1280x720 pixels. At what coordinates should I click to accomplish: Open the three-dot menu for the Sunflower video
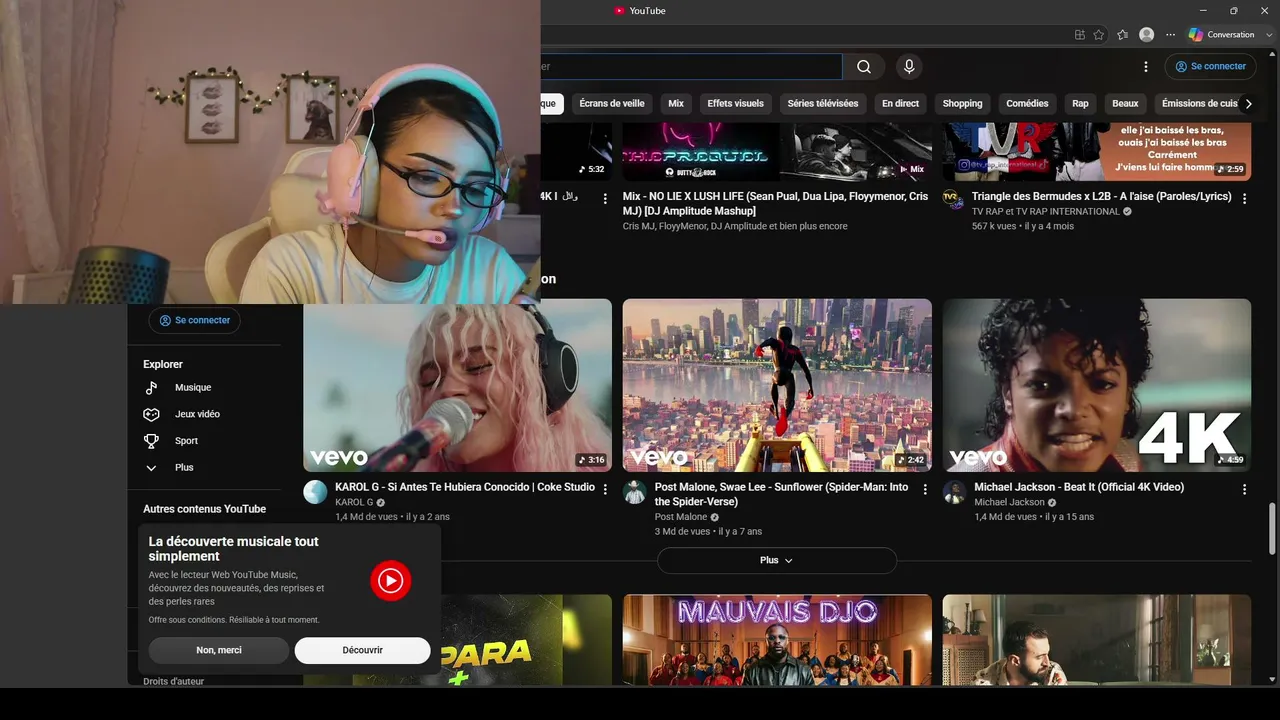[925, 490]
